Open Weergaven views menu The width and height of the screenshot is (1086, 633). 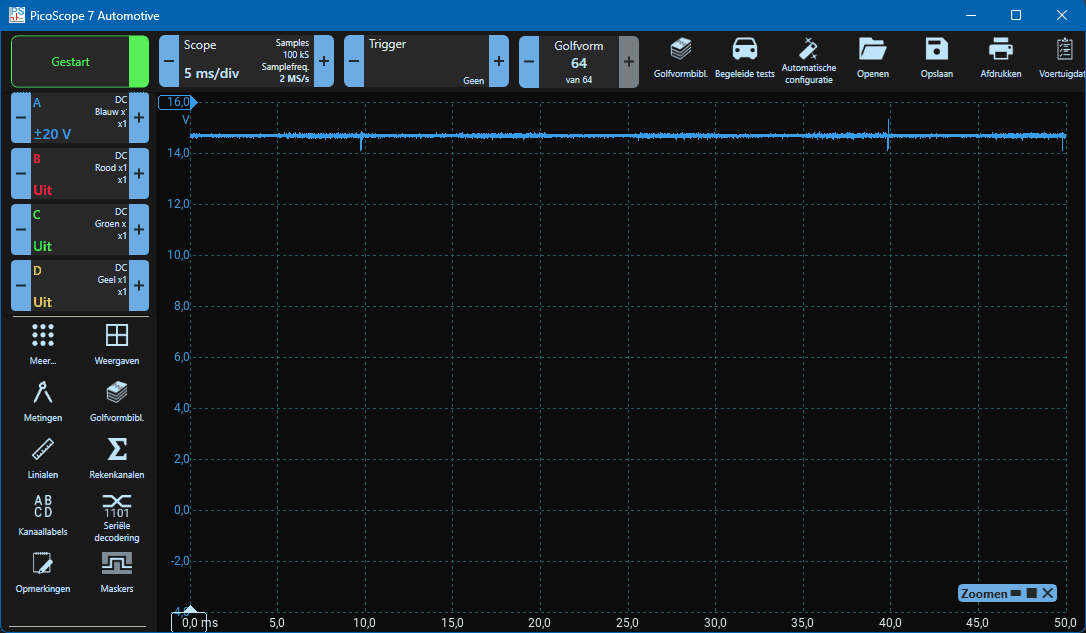click(x=116, y=344)
